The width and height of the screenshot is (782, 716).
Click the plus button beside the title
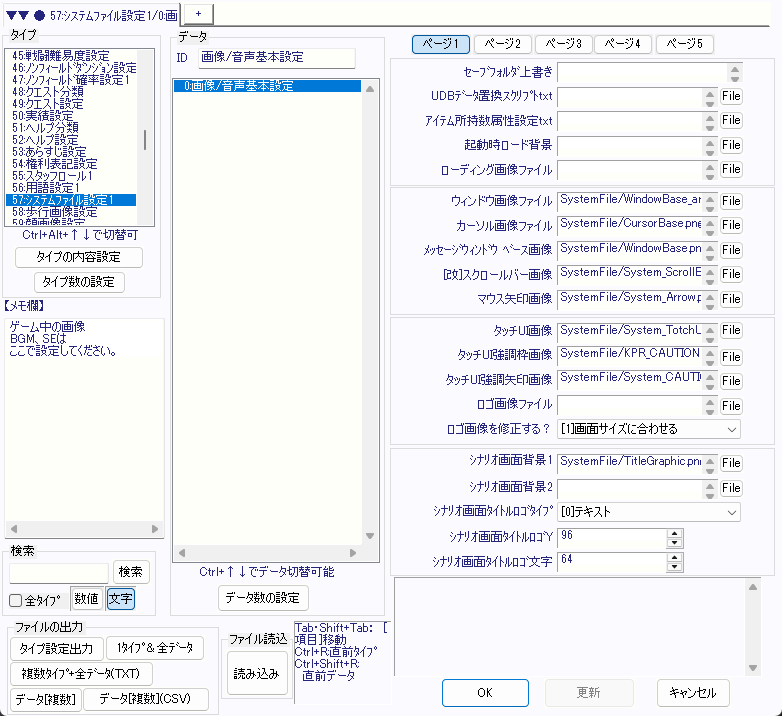198,11
